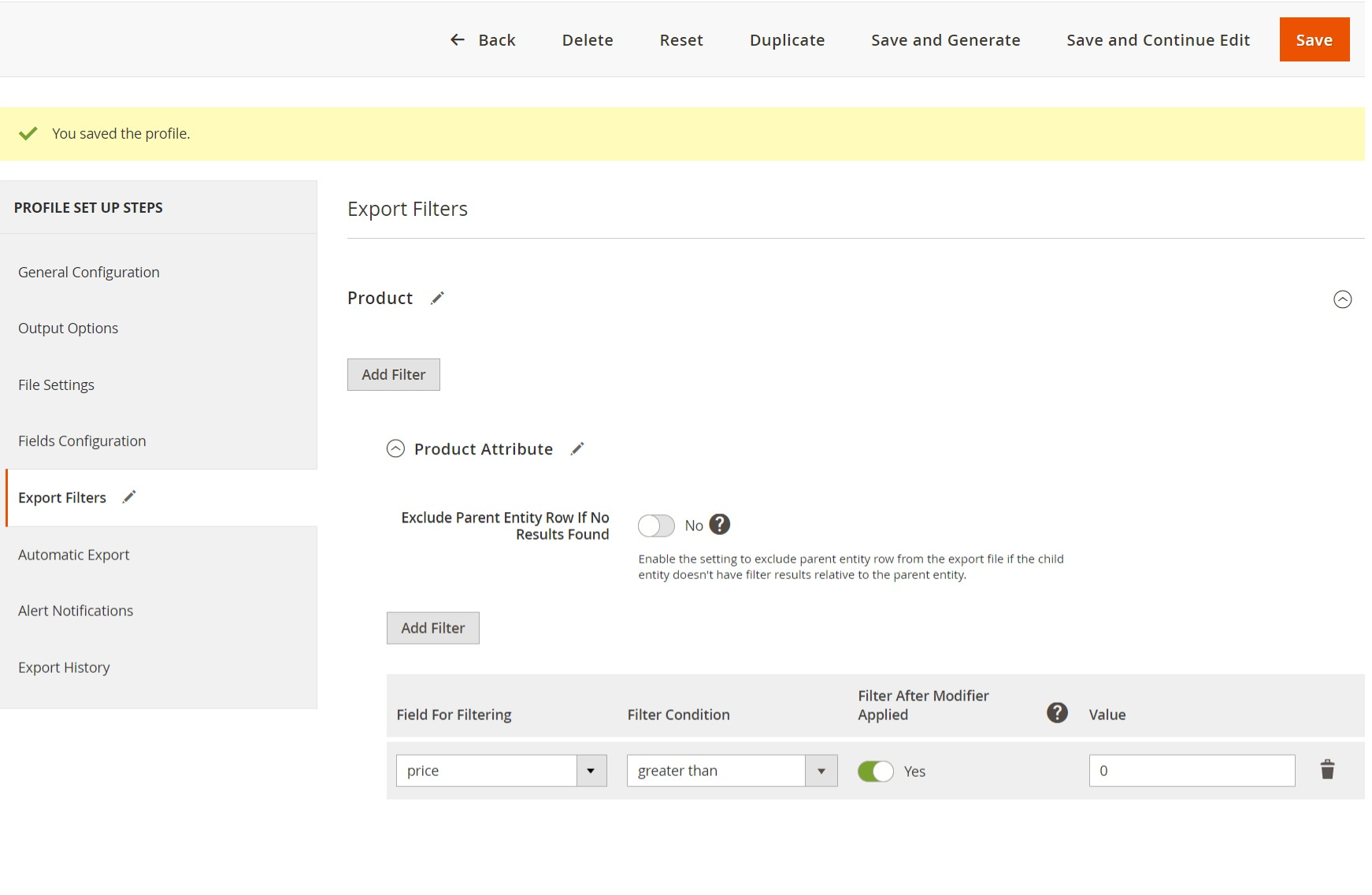This screenshot has width=1372, height=895.
Task: Click the pencil icon on Export Filters step
Action: tap(129, 496)
